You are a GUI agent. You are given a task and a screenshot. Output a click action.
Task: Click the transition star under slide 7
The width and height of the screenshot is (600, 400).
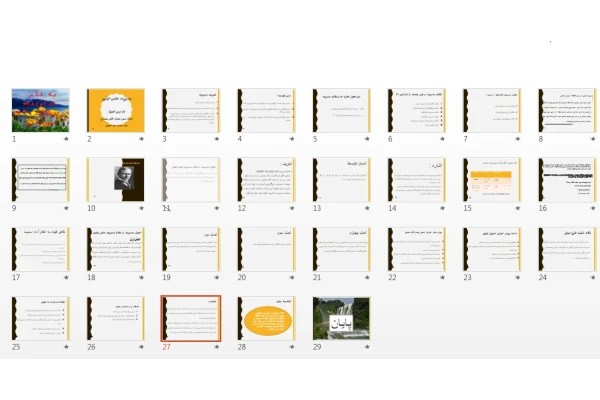518,139
